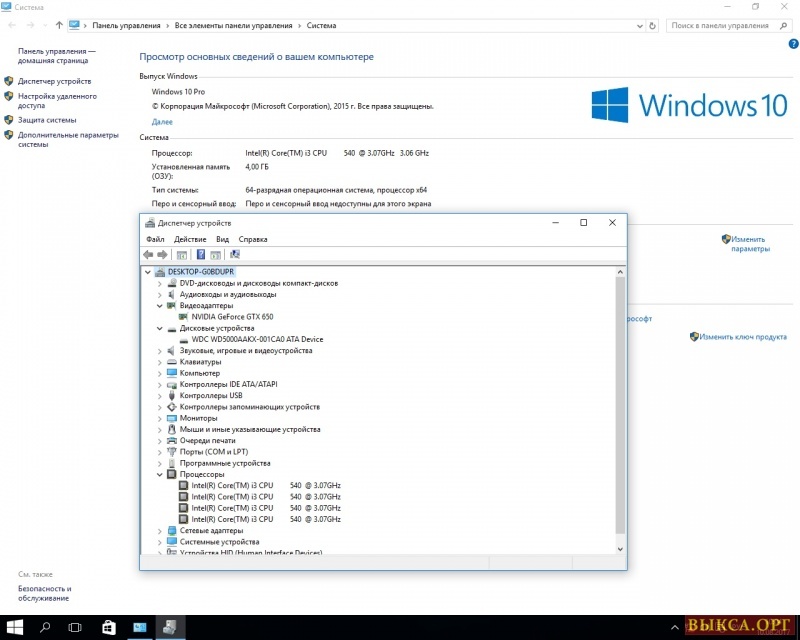Click the Back arrow in Device Manager toolbar

pos(148,255)
